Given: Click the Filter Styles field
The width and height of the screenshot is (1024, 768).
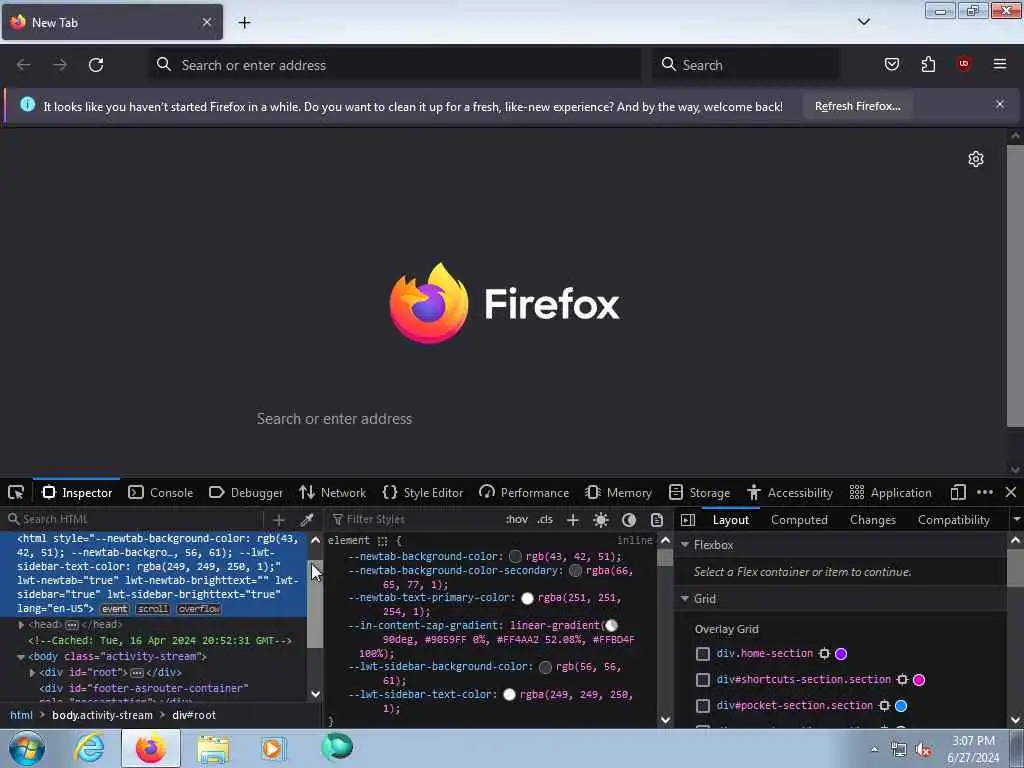Looking at the screenshot, I should (414, 519).
